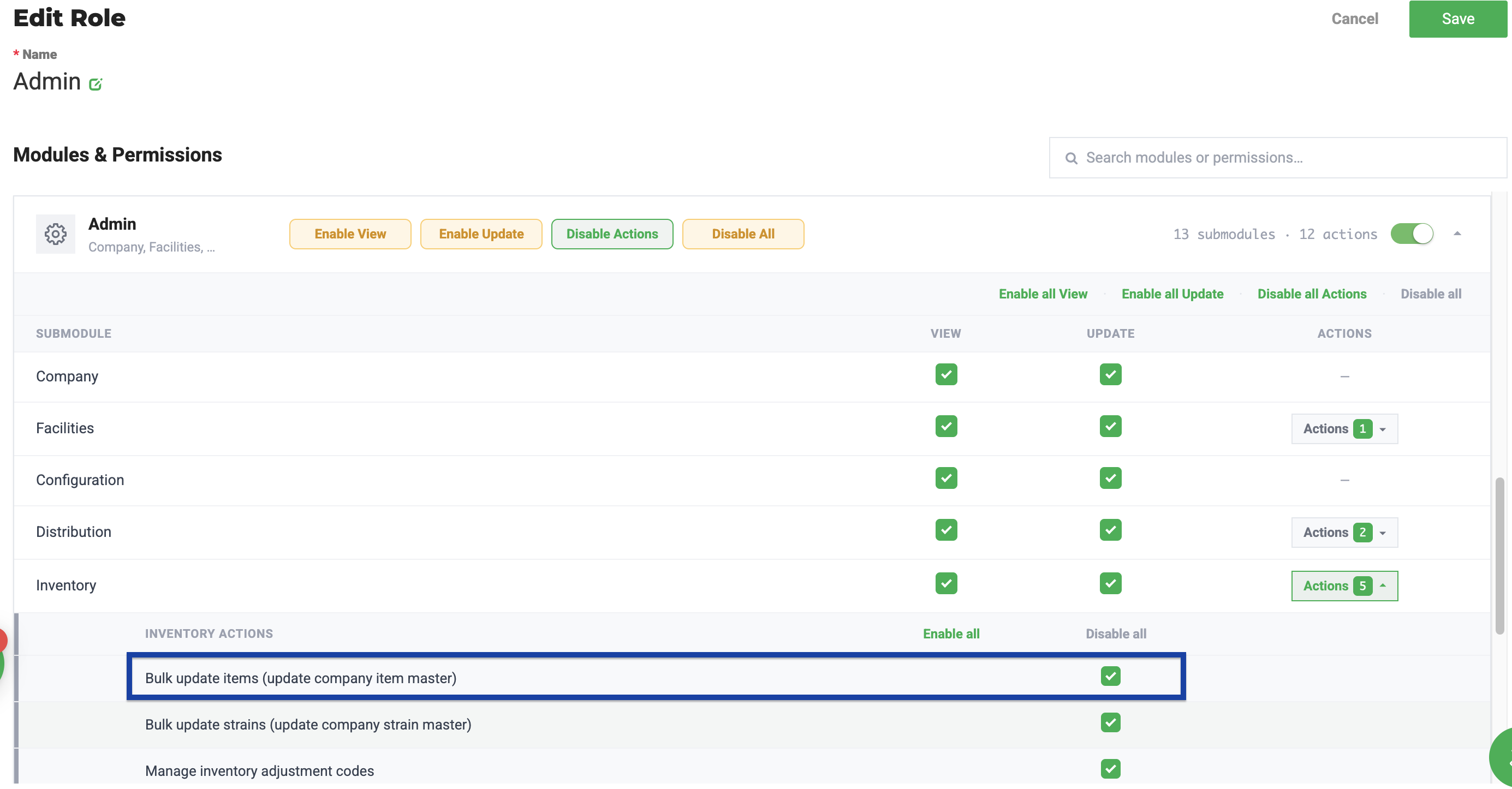Uncheck Inventory View checkbox
Screen dimensions: 1512x789
click(946, 584)
